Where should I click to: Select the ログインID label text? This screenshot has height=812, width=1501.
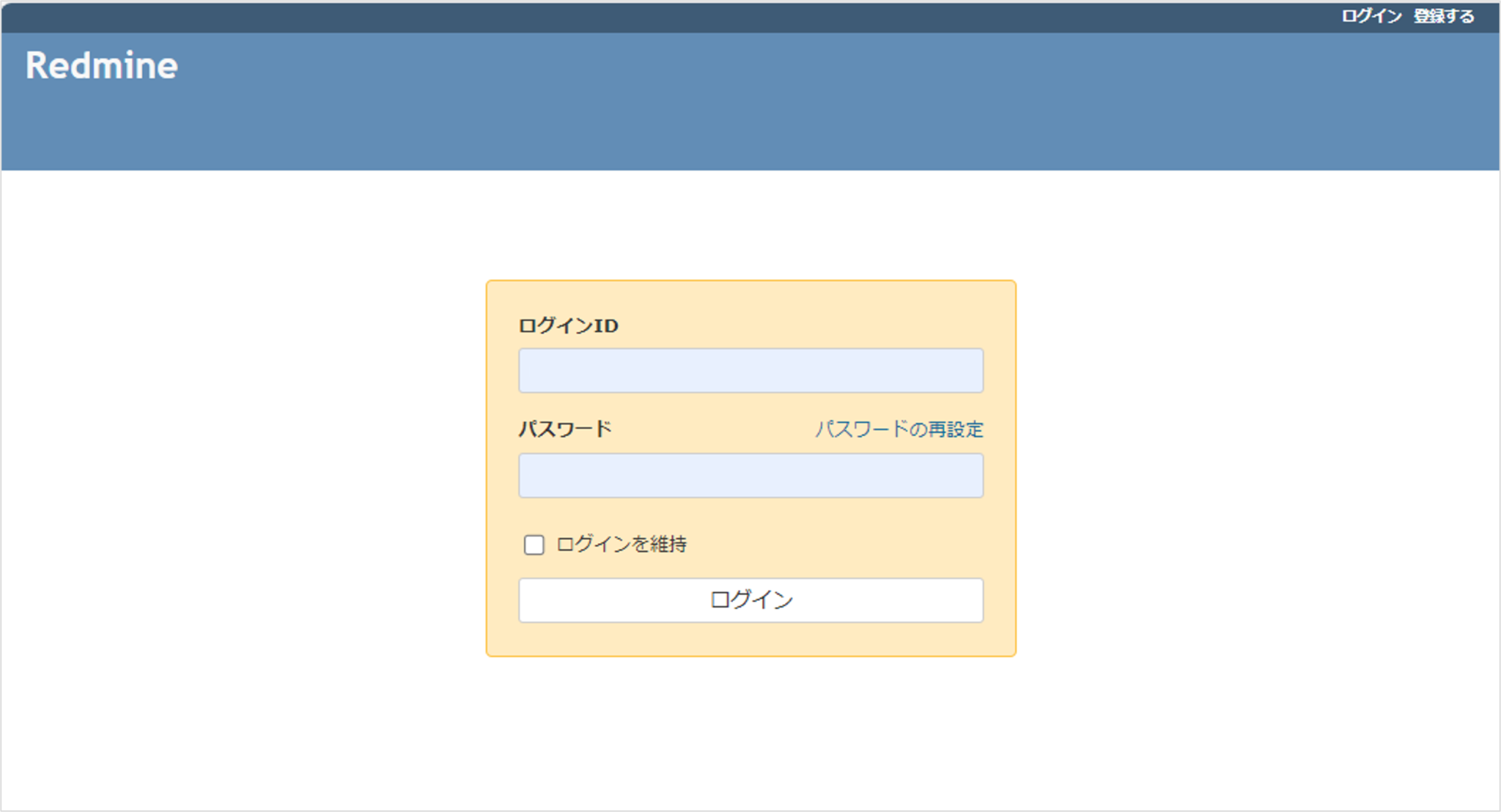pyautogui.click(x=567, y=327)
